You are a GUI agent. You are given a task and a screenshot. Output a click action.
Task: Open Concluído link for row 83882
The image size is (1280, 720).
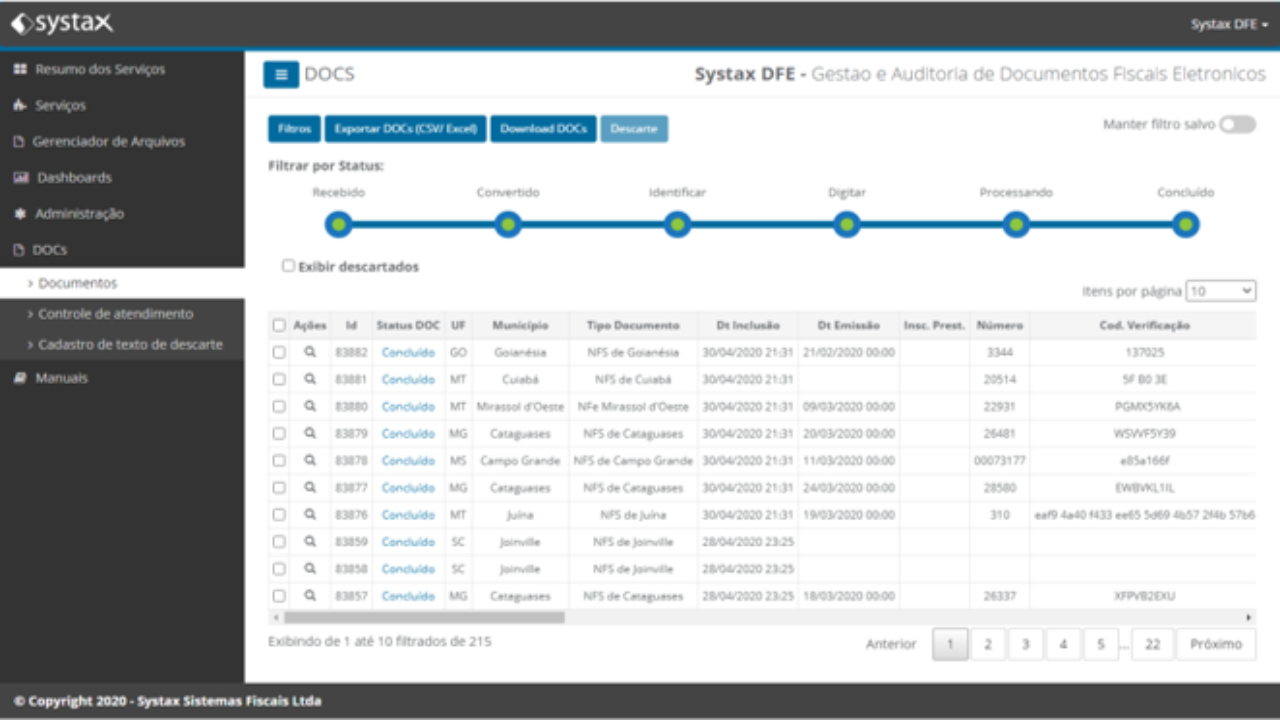pyautogui.click(x=408, y=352)
